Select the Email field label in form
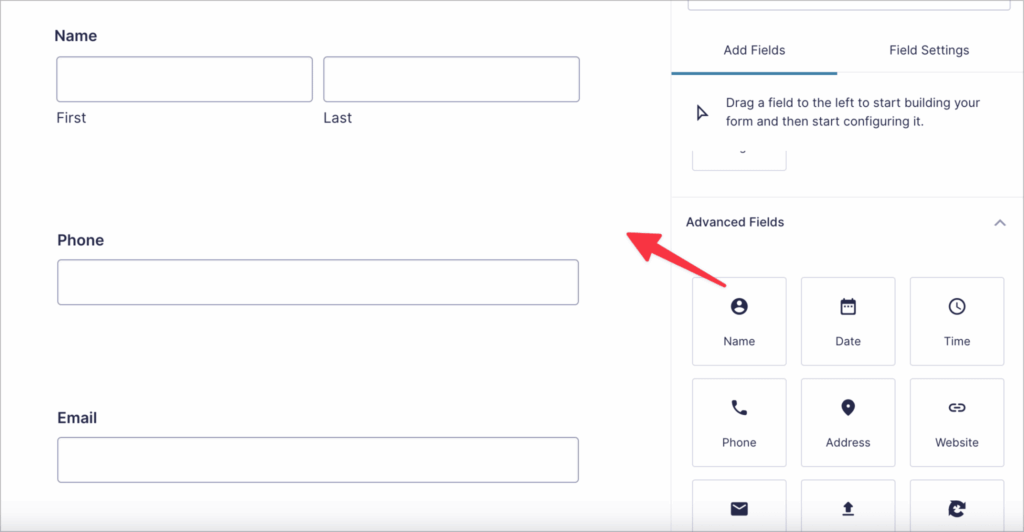Viewport: 1024px width, 532px height. coord(77,418)
